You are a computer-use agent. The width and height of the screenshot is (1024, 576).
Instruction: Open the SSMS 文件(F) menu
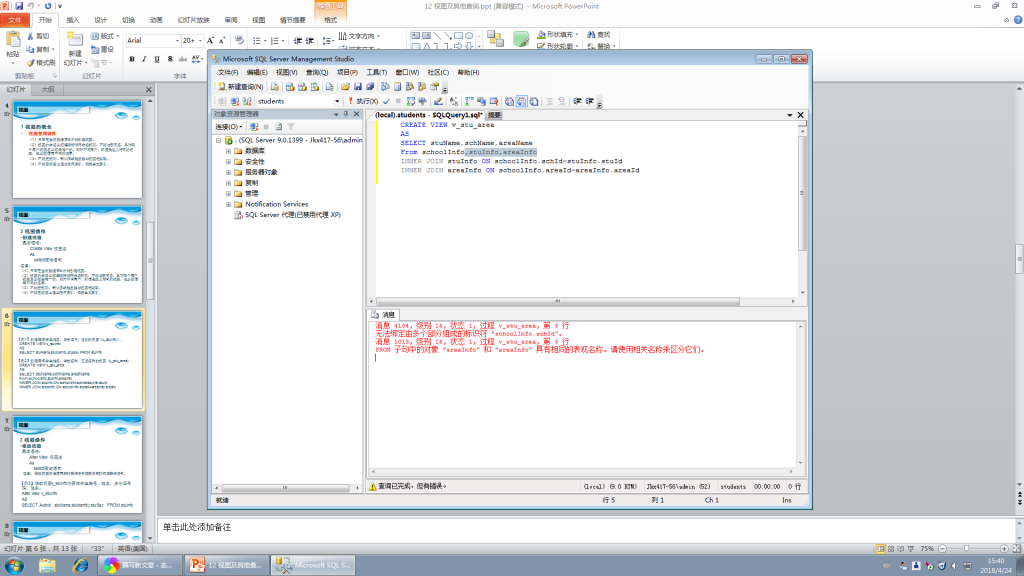click(228, 72)
